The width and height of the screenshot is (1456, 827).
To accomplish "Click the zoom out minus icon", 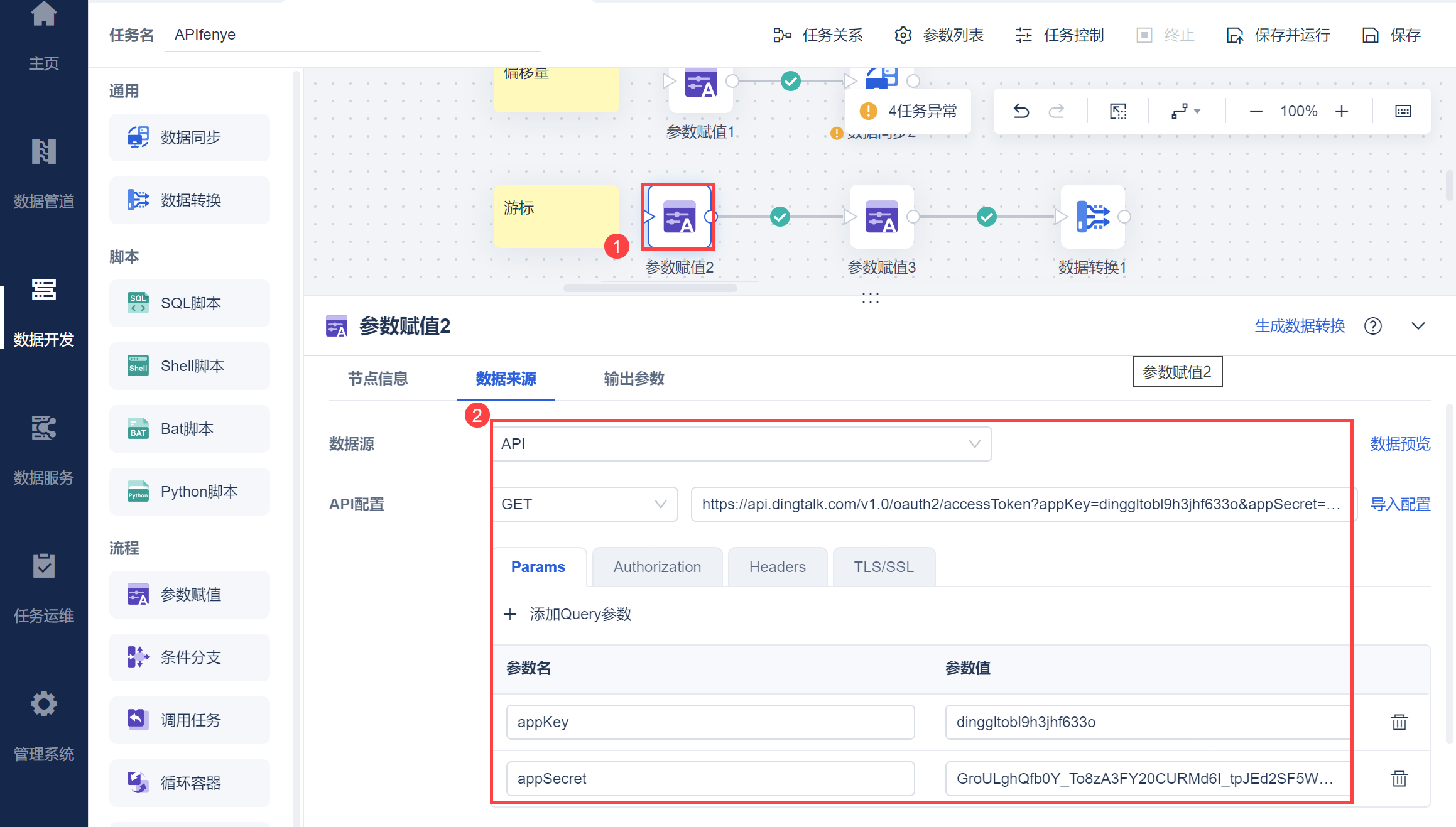I will click(1256, 111).
